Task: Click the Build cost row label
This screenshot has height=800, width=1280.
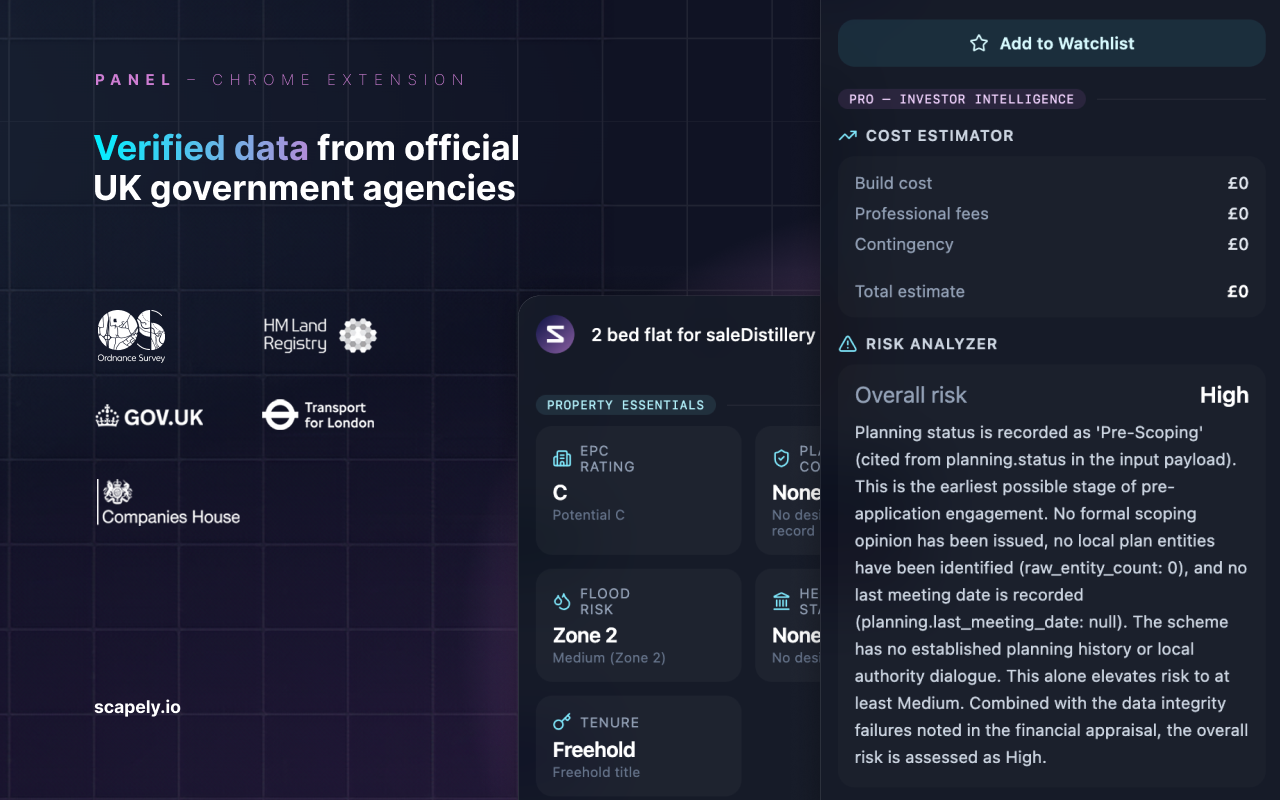Action: click(893, 183)
